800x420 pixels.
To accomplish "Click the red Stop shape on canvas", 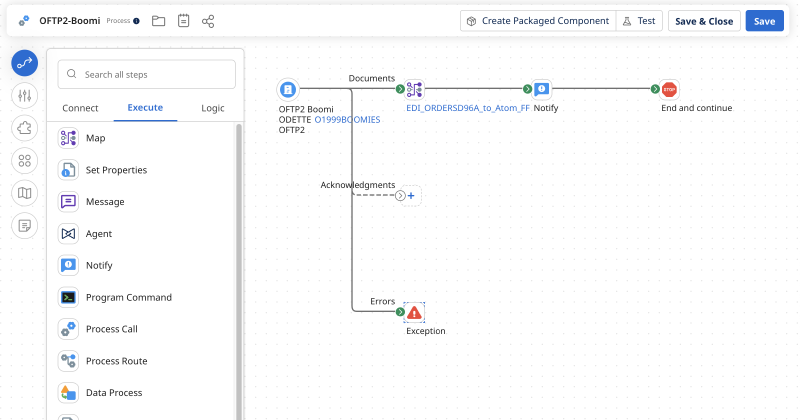I will (669, 89).
